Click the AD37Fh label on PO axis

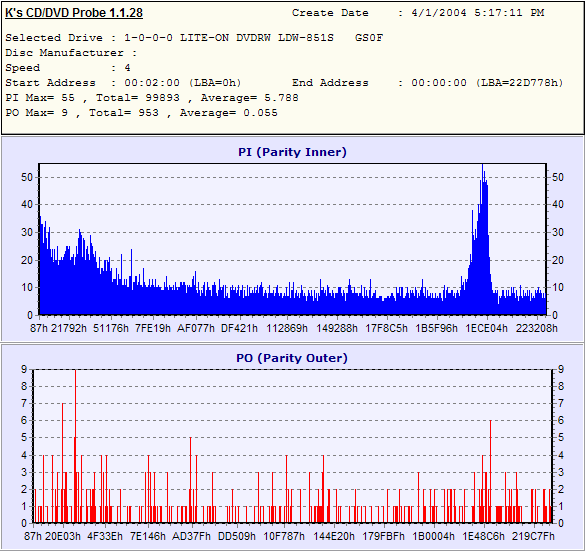pos(191,536)
